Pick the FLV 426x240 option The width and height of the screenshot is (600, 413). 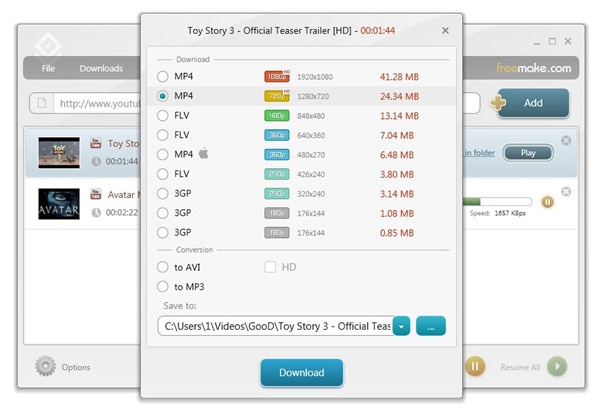pyautogui.click(x=163, y=174)
